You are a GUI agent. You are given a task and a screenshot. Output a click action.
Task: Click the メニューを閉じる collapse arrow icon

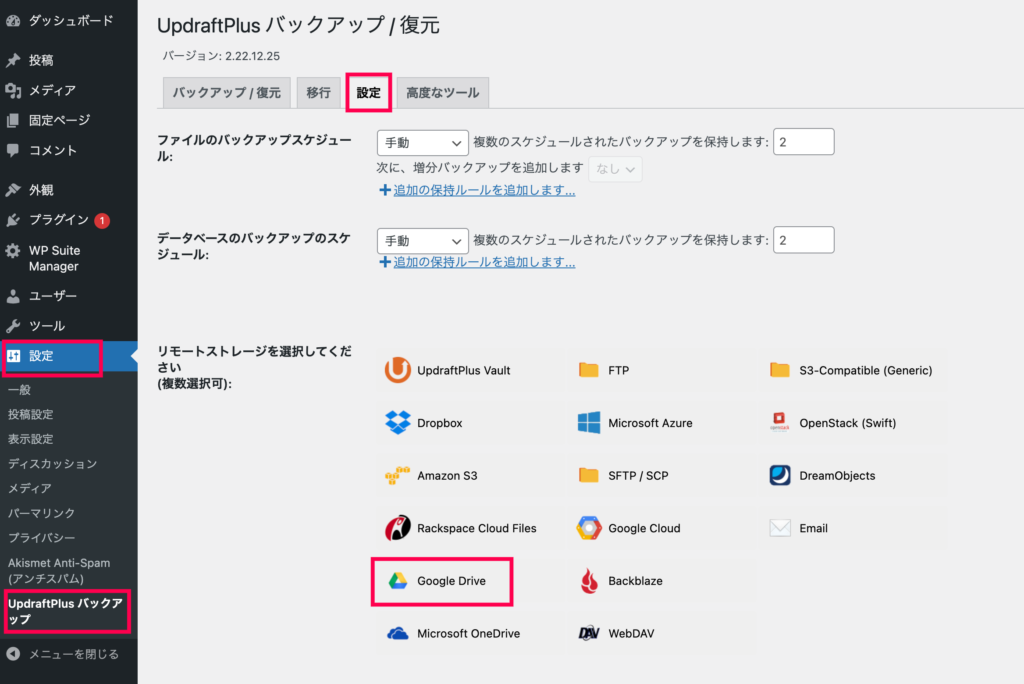13,654
